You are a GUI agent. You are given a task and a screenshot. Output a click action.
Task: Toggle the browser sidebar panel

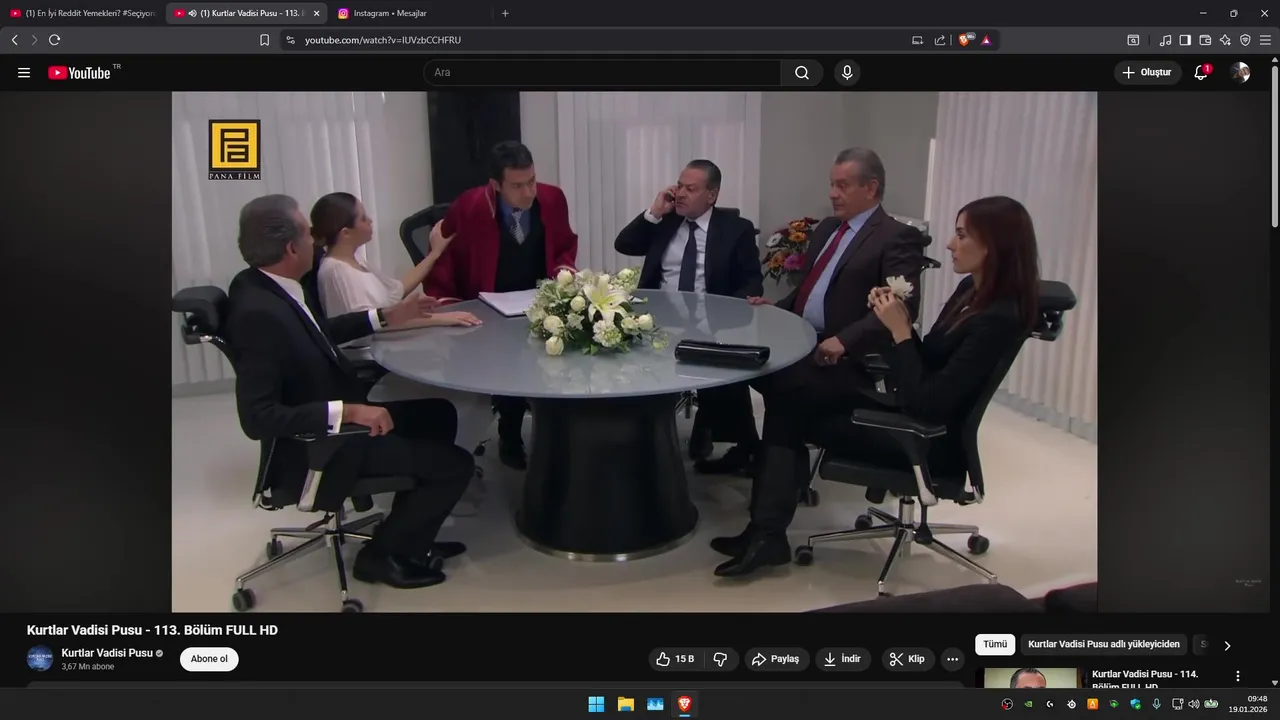coord(1185,40)
